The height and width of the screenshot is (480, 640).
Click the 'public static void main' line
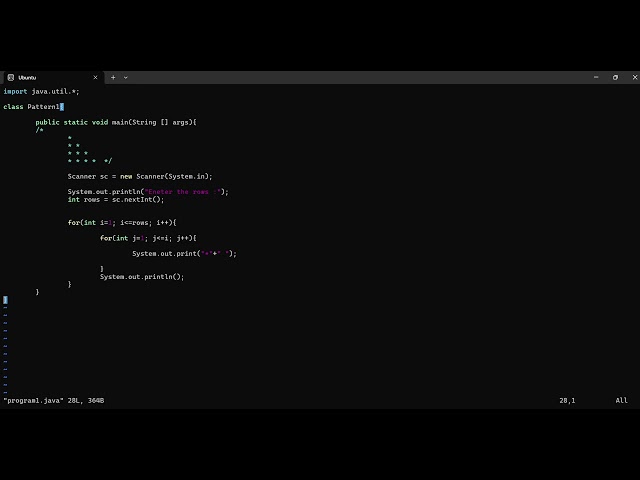pos(116,122)
